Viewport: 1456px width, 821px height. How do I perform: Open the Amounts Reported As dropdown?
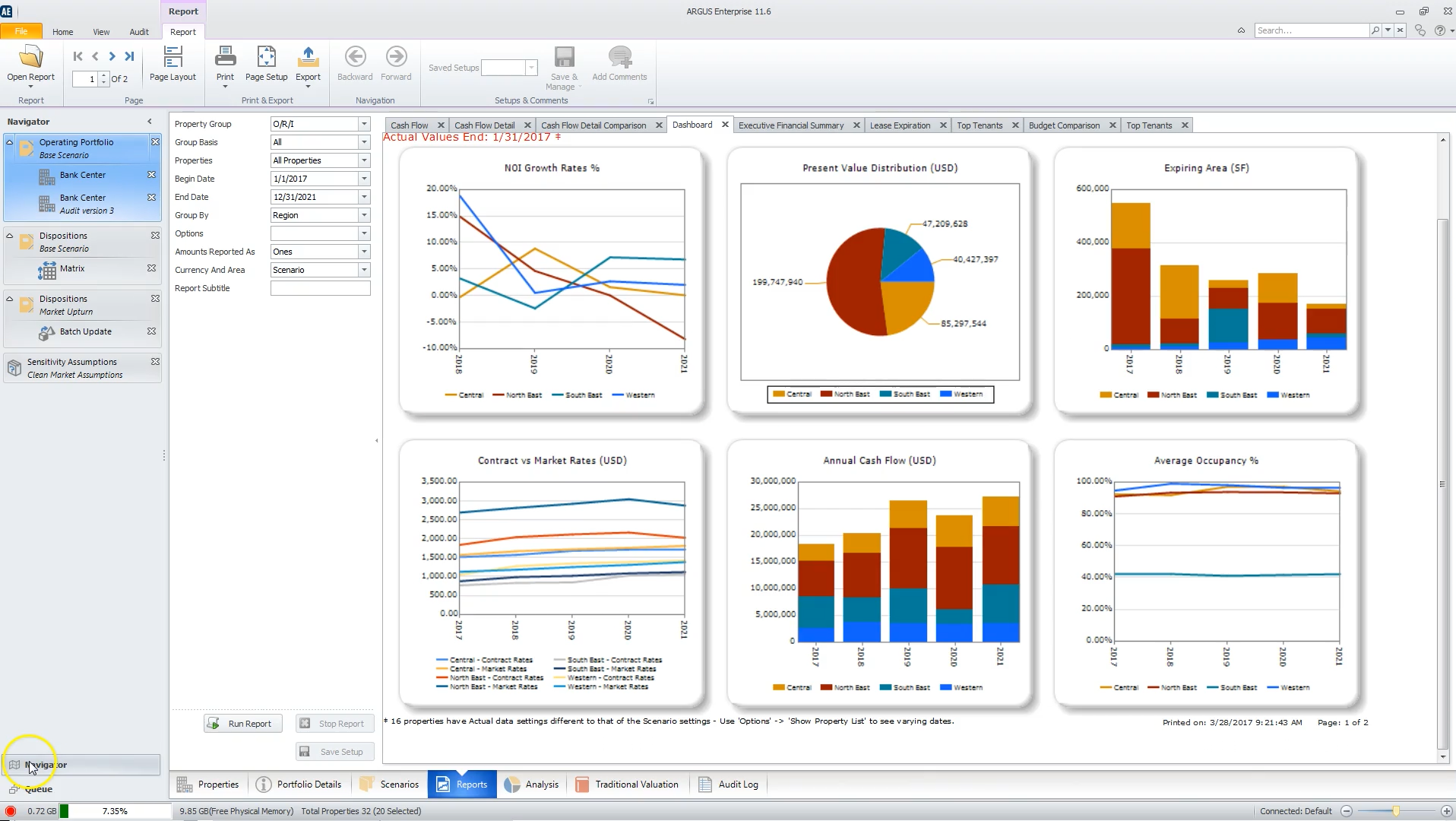click(x=364, y=252)
